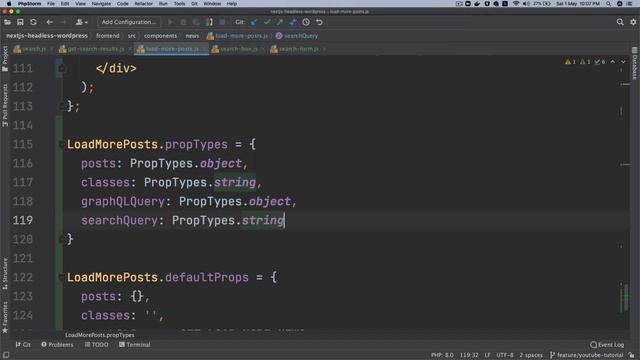Open macOS Spotlight search in menu bar
The width and height of the screenshot is (640, 360).
point(608,4)
